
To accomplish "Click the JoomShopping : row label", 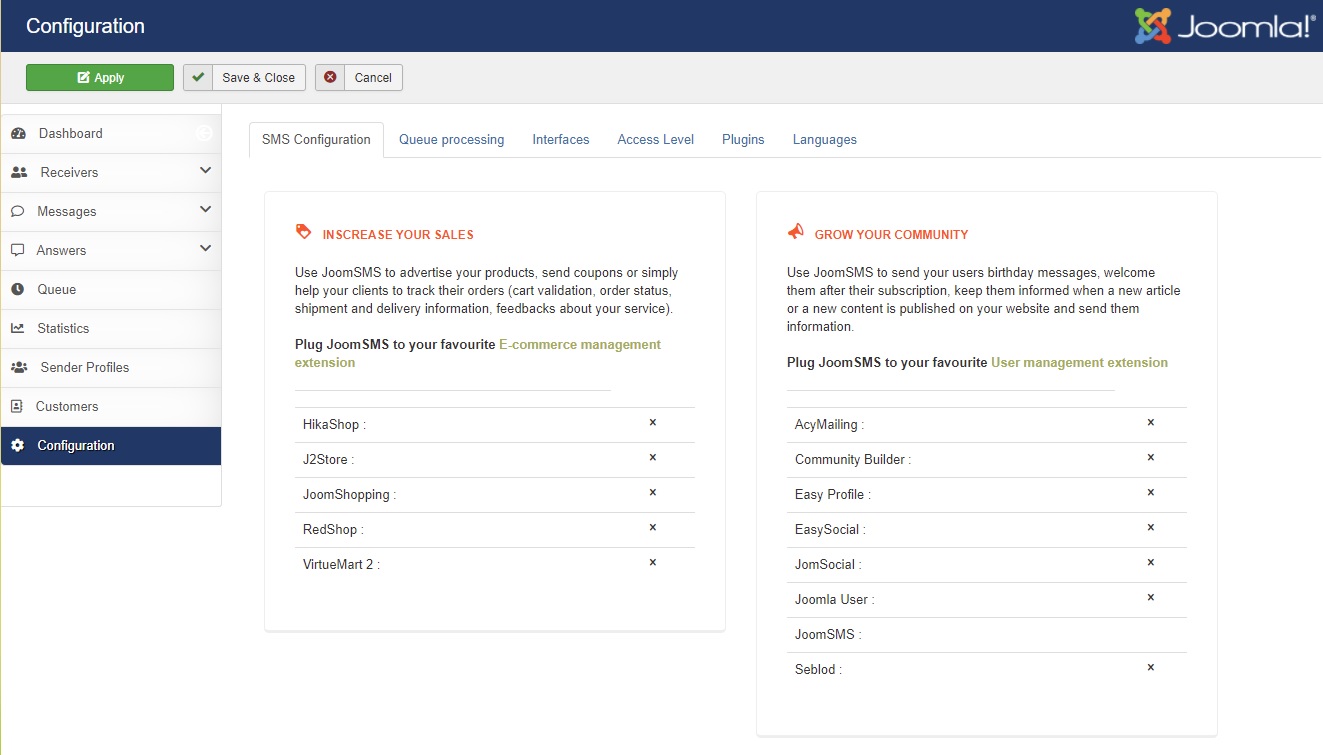I will [x=349, y=495].
